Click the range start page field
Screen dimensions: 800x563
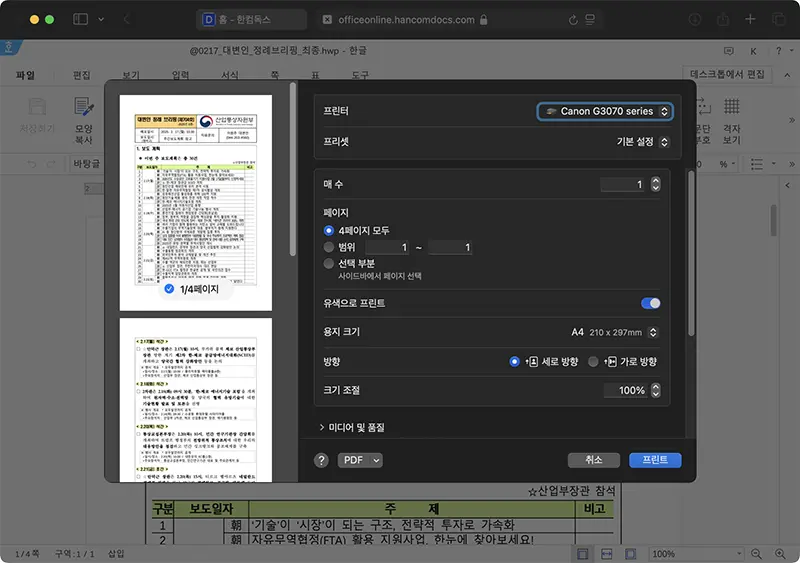pos(387,248)
